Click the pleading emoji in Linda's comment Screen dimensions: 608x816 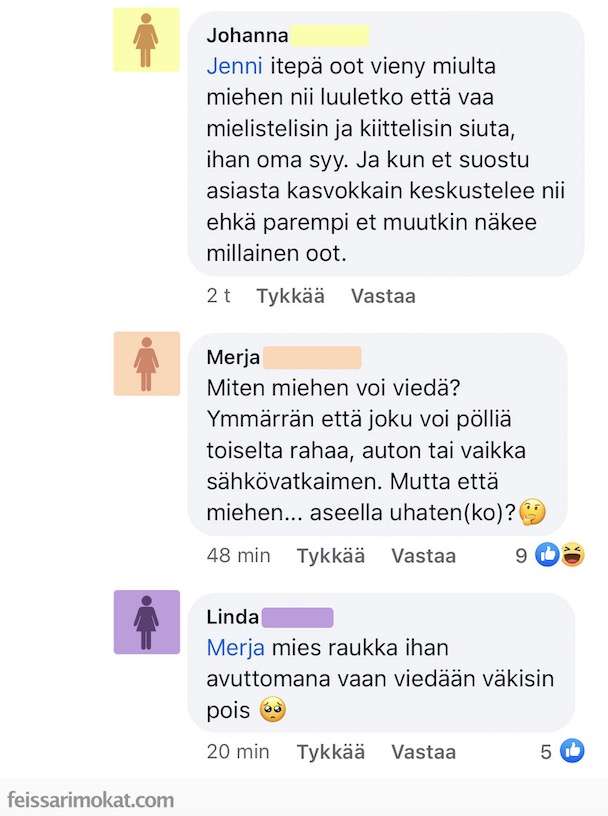(x=272, y=711)
